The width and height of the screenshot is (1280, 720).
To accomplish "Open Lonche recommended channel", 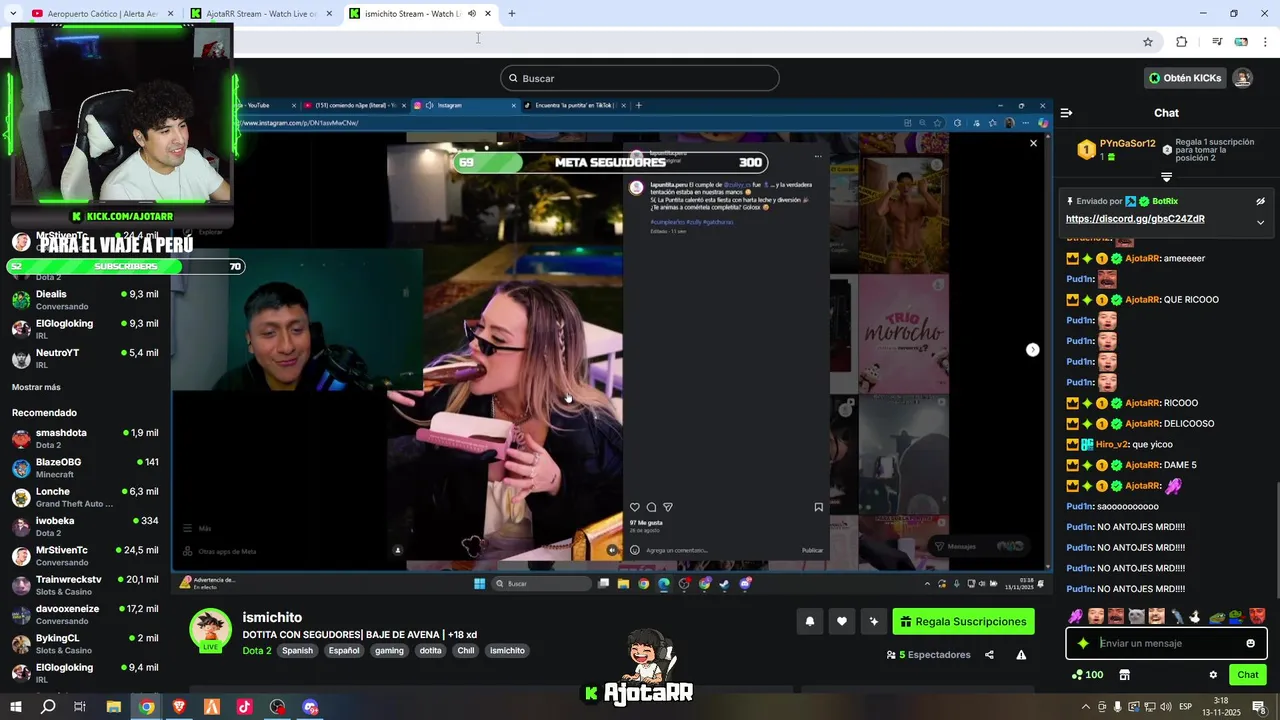I will [85, 497].
